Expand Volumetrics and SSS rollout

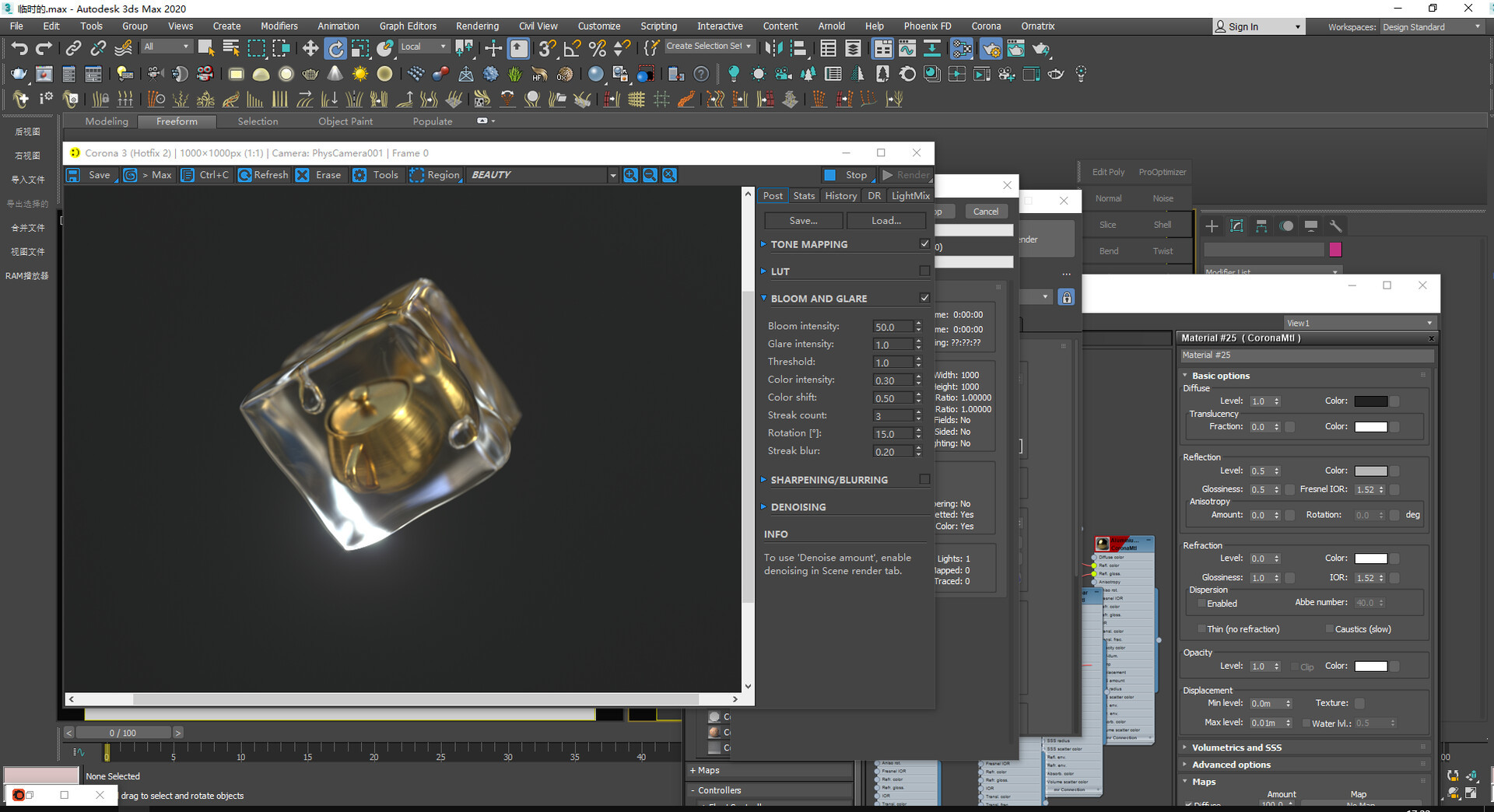[1236, 747]
